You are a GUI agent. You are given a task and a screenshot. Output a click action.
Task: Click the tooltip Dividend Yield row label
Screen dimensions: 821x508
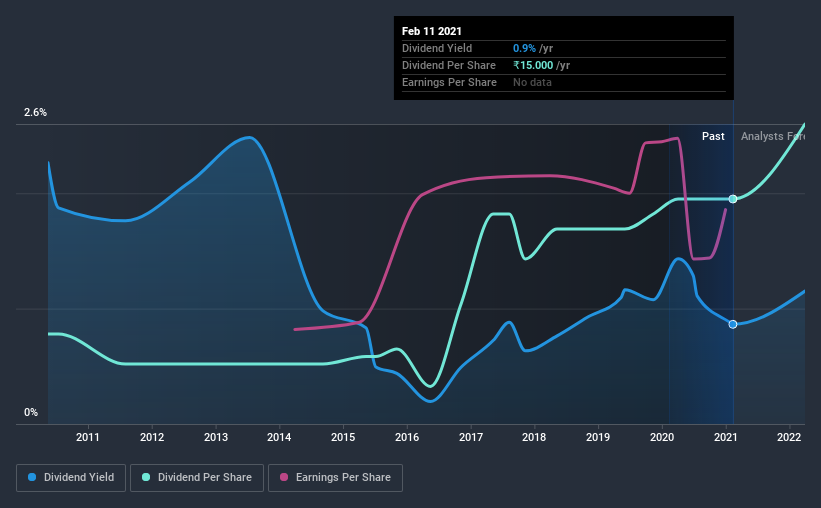click(x=437, y=48)
